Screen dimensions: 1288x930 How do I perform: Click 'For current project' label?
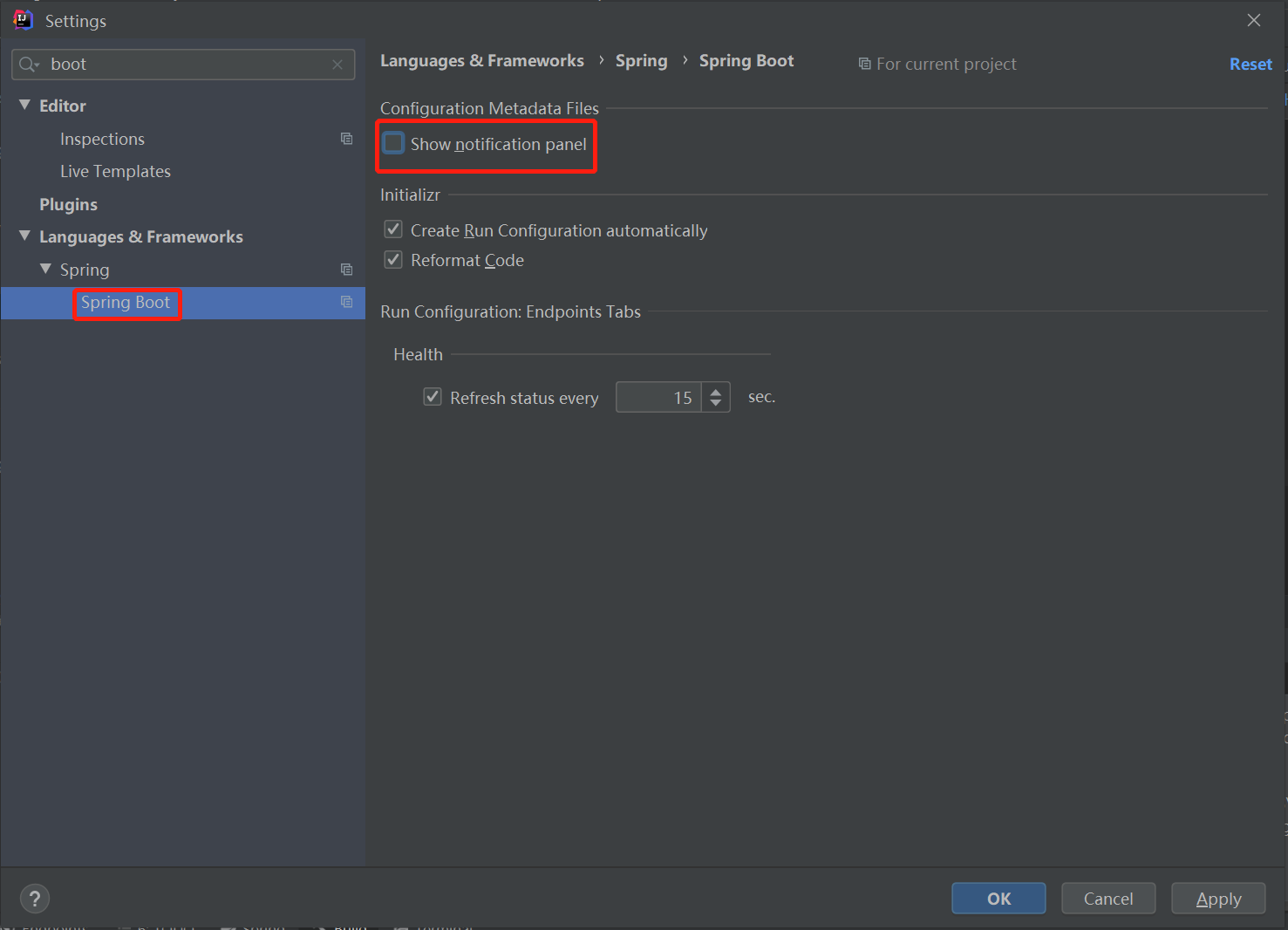click(x=946, y=65)
